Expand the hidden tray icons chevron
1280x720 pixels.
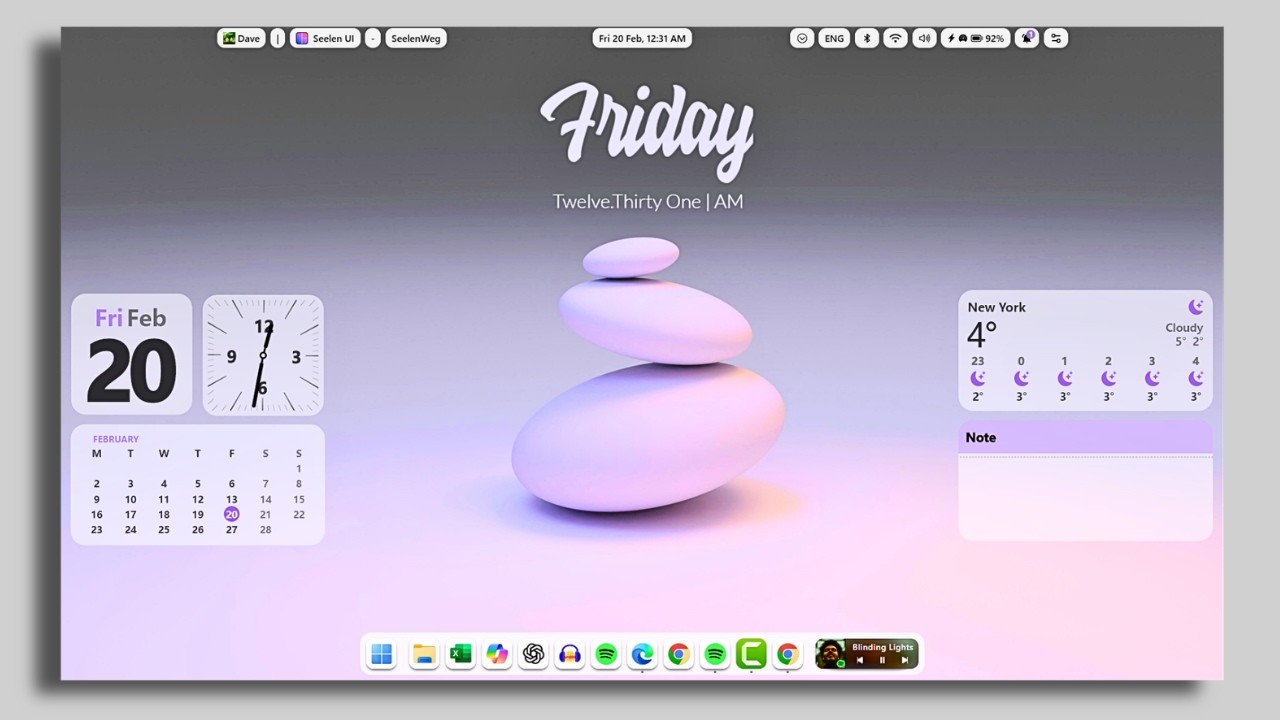coord(801,39)
